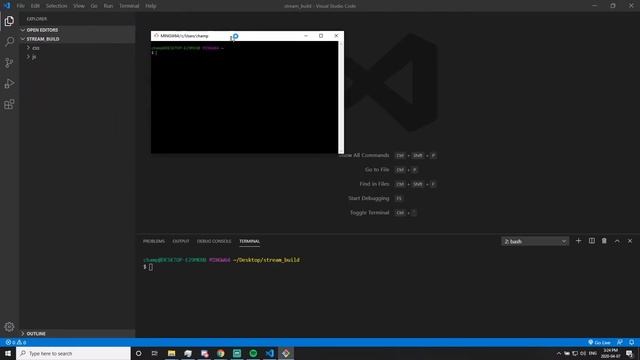Switch to the DEBUG CONSOLE tab
The width and height of the screenshot is (640, 360).
(x=214, y=241)
